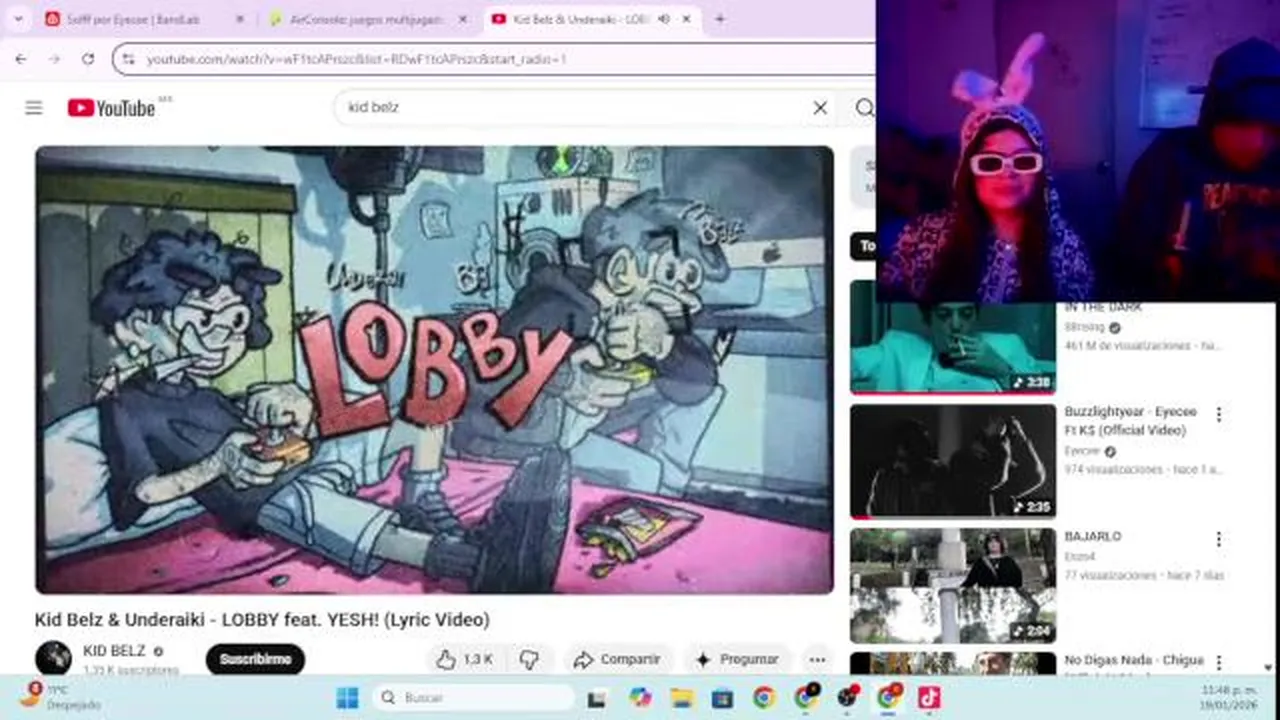Open the IN THE DARK suggested video thumbnail
The image size is (1280, 720).
click(952, 338)
